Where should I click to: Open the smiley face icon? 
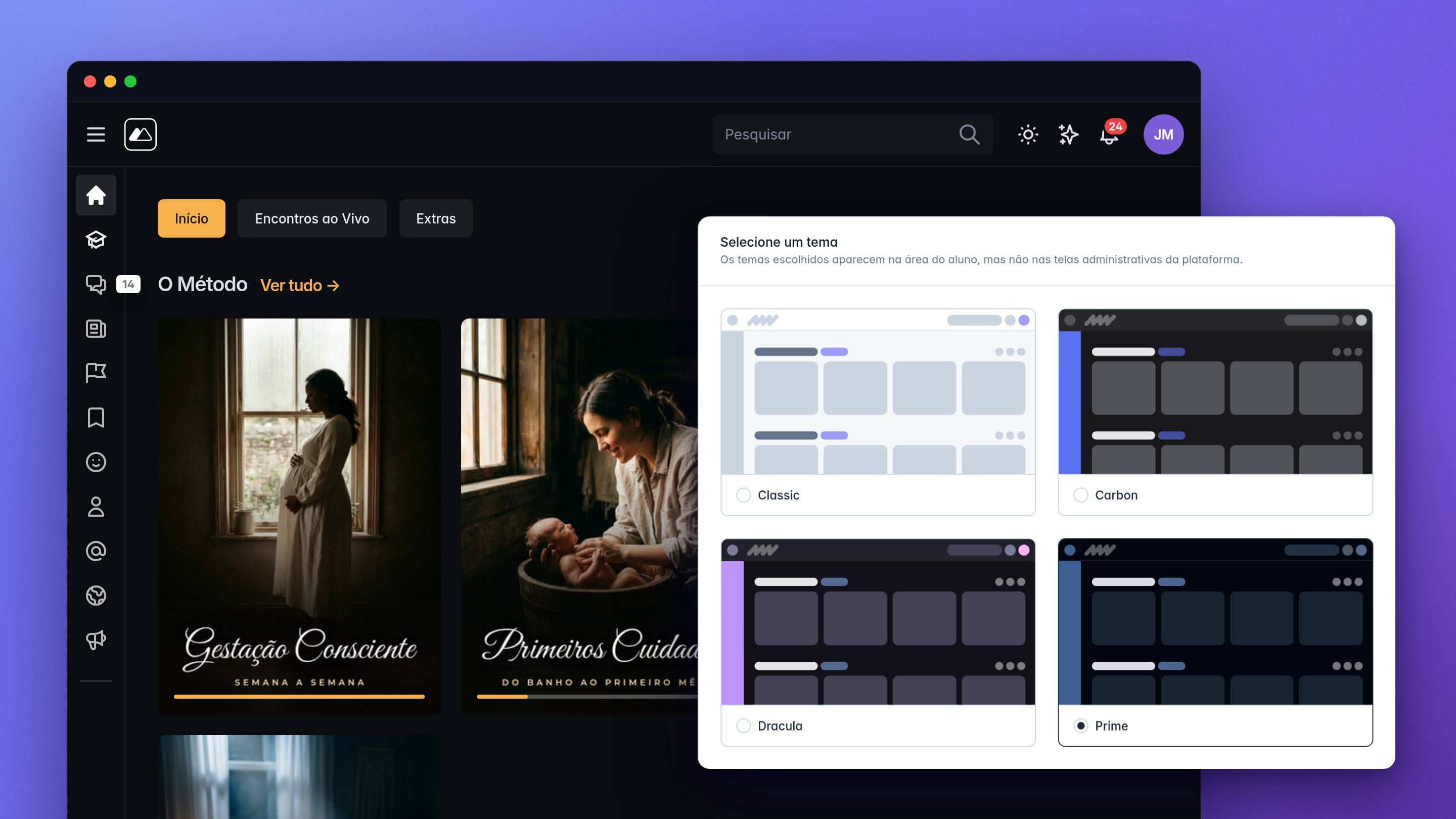(x=96, y=462)
